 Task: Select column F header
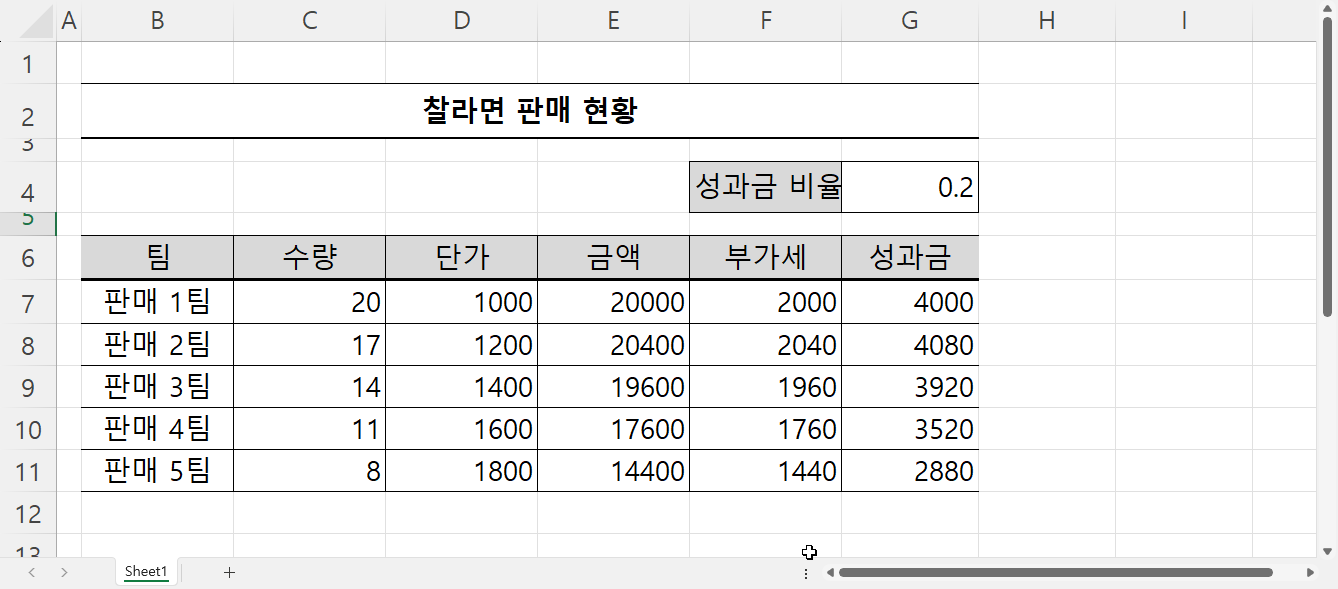(x=766, y=21)
